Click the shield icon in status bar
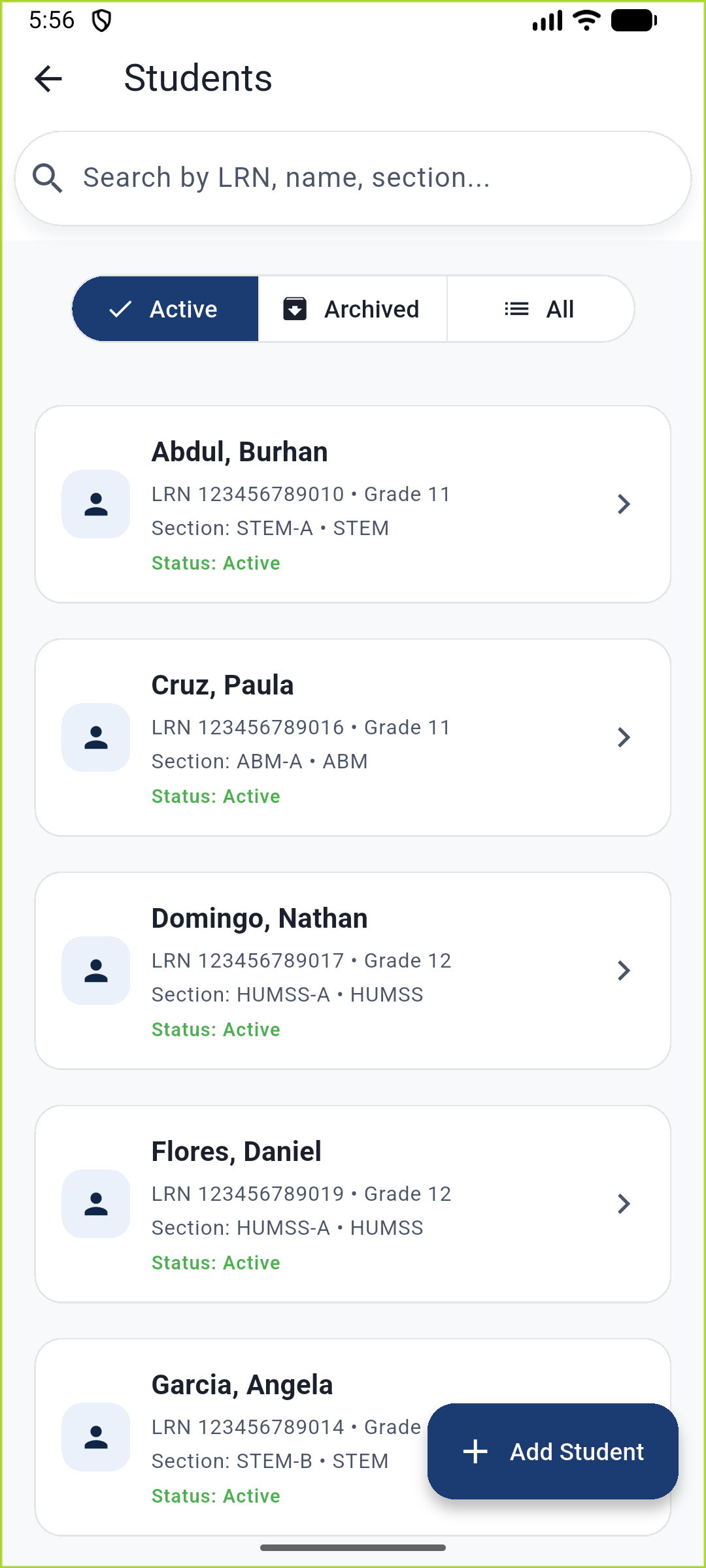 tap(101, 21)
